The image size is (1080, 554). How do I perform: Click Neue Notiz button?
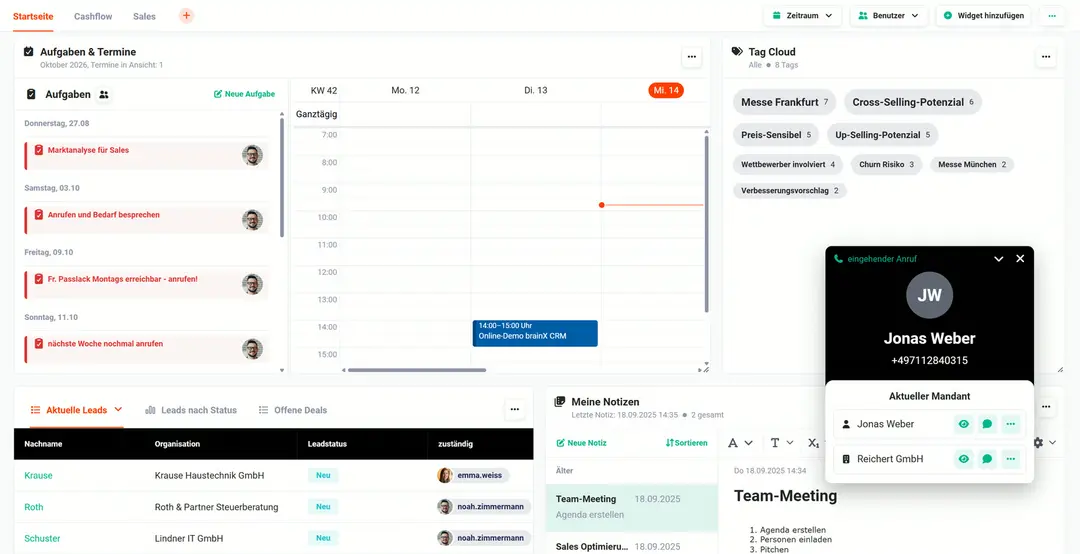click(581, 443)
